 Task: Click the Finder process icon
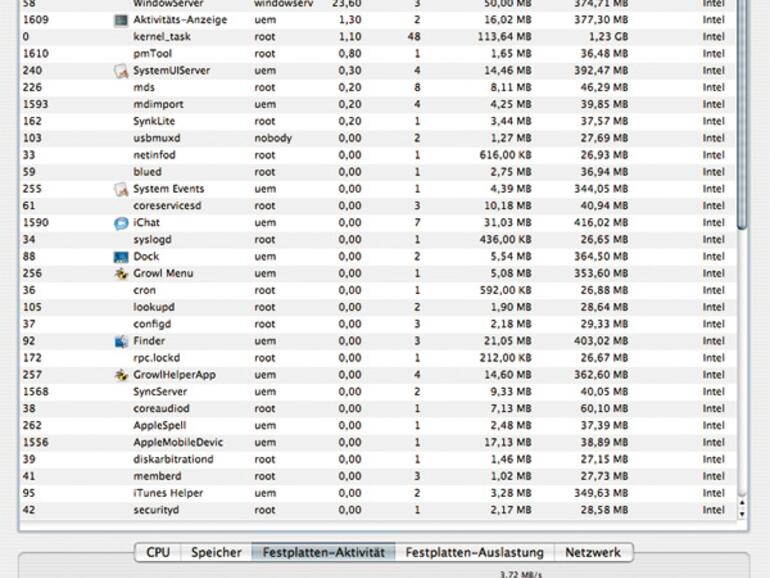[121, 341]
